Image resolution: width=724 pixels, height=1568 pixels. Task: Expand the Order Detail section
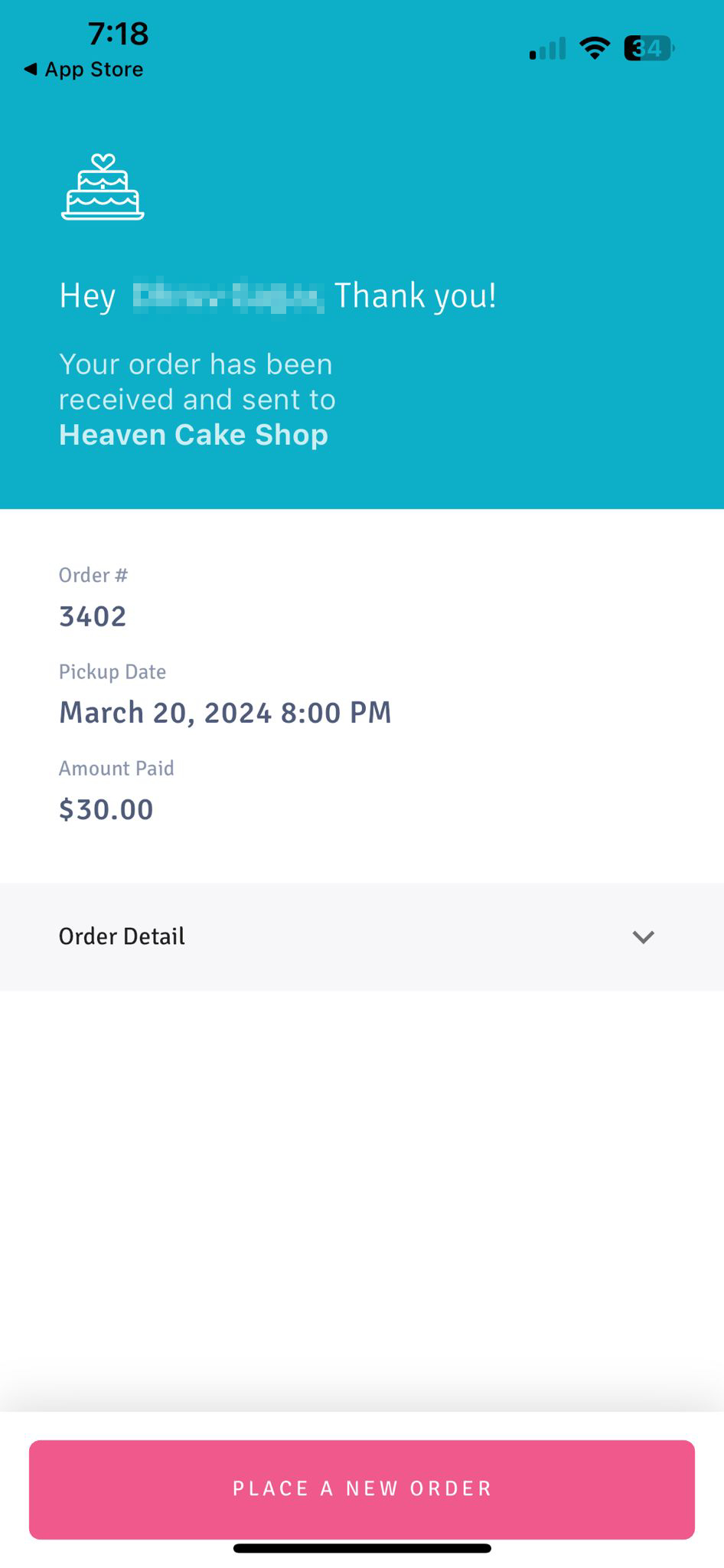(362, 936)
